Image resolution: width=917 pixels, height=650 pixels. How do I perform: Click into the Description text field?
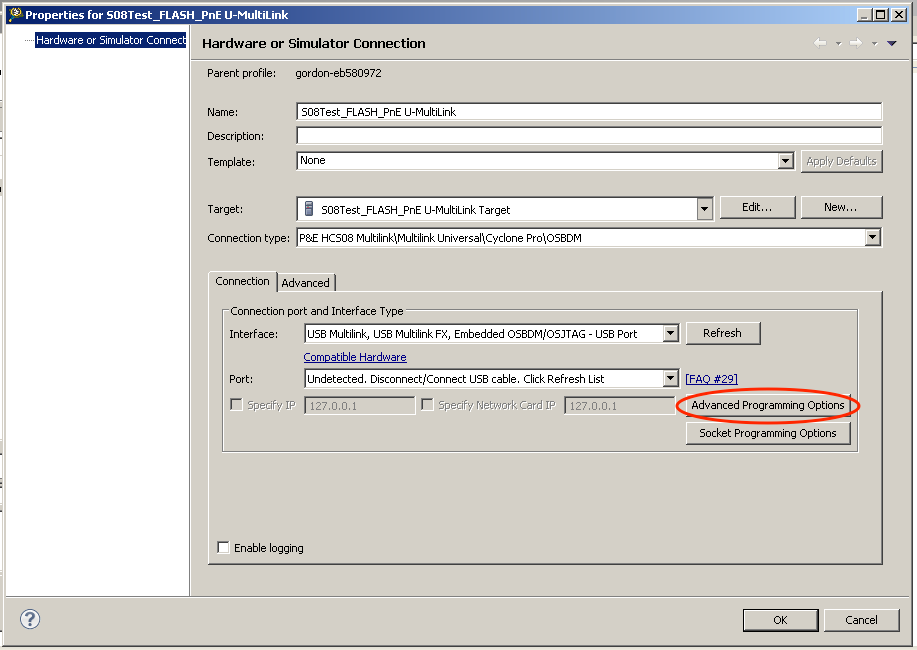pyautogui.click(x=589, y=136)
